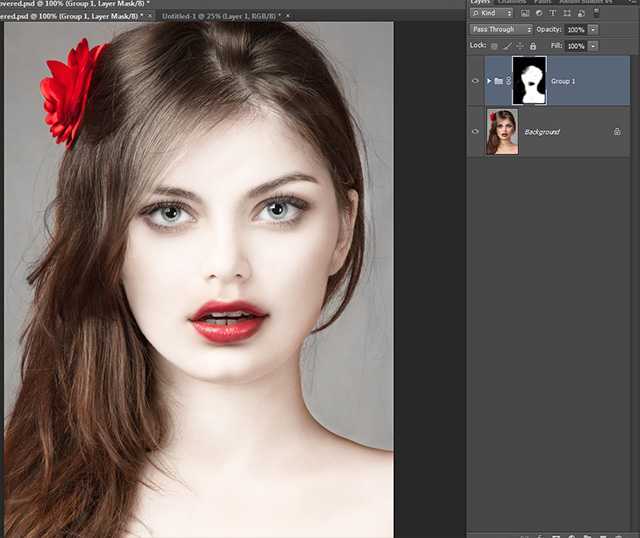Filter layers by pixel layer icon
Viewport: 640px width, 538px height.
(x=525, y=14)
